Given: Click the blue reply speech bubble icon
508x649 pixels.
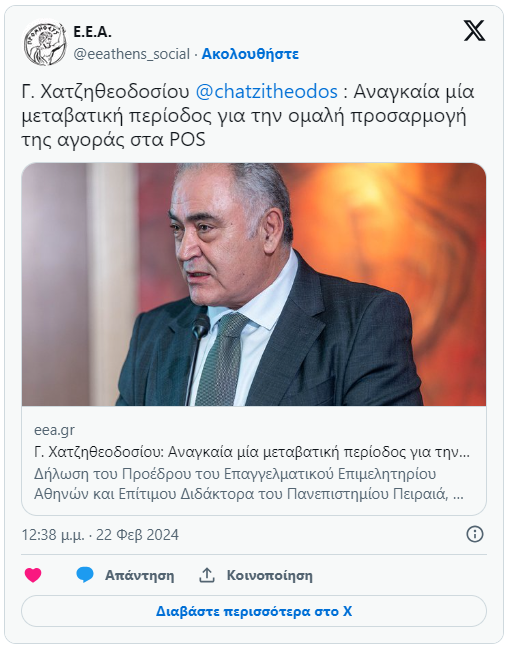Looking at the screenshot, I should coord(85,575).
